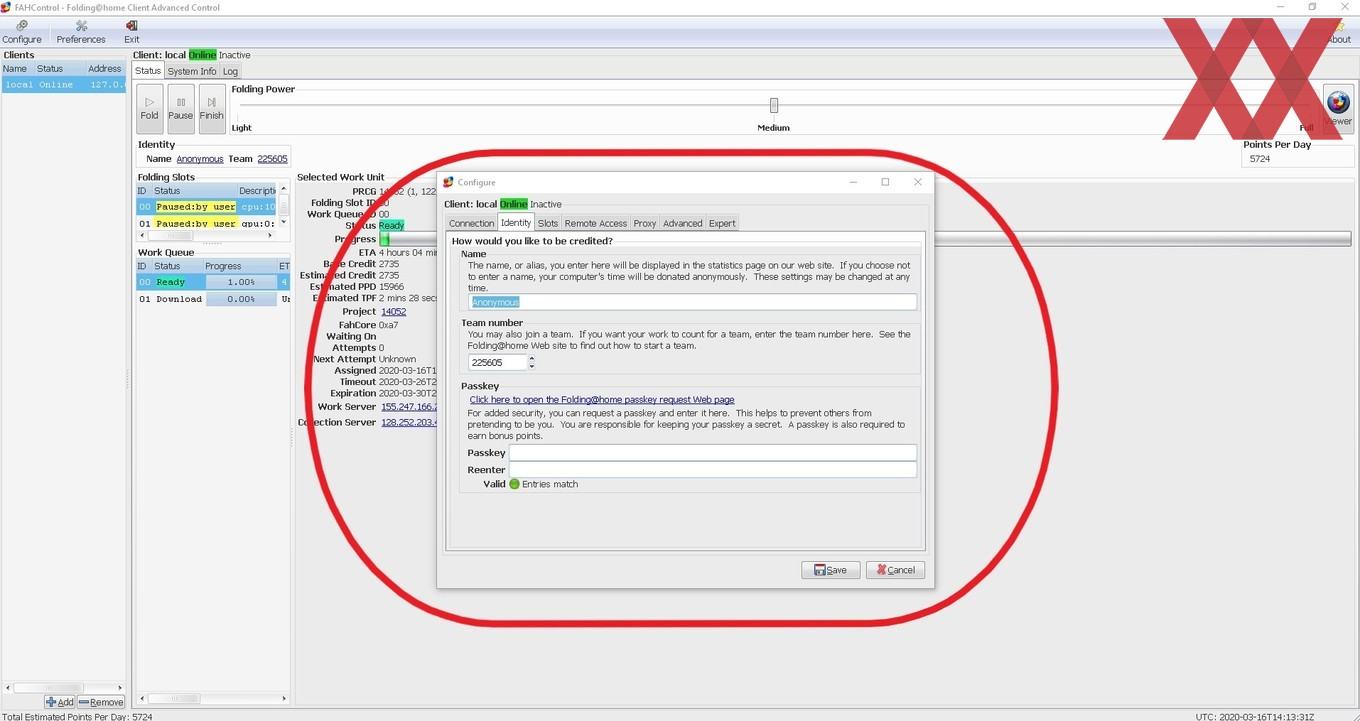The image size is (1360, 721).
Task: Select the local client row
Action: 63,85
